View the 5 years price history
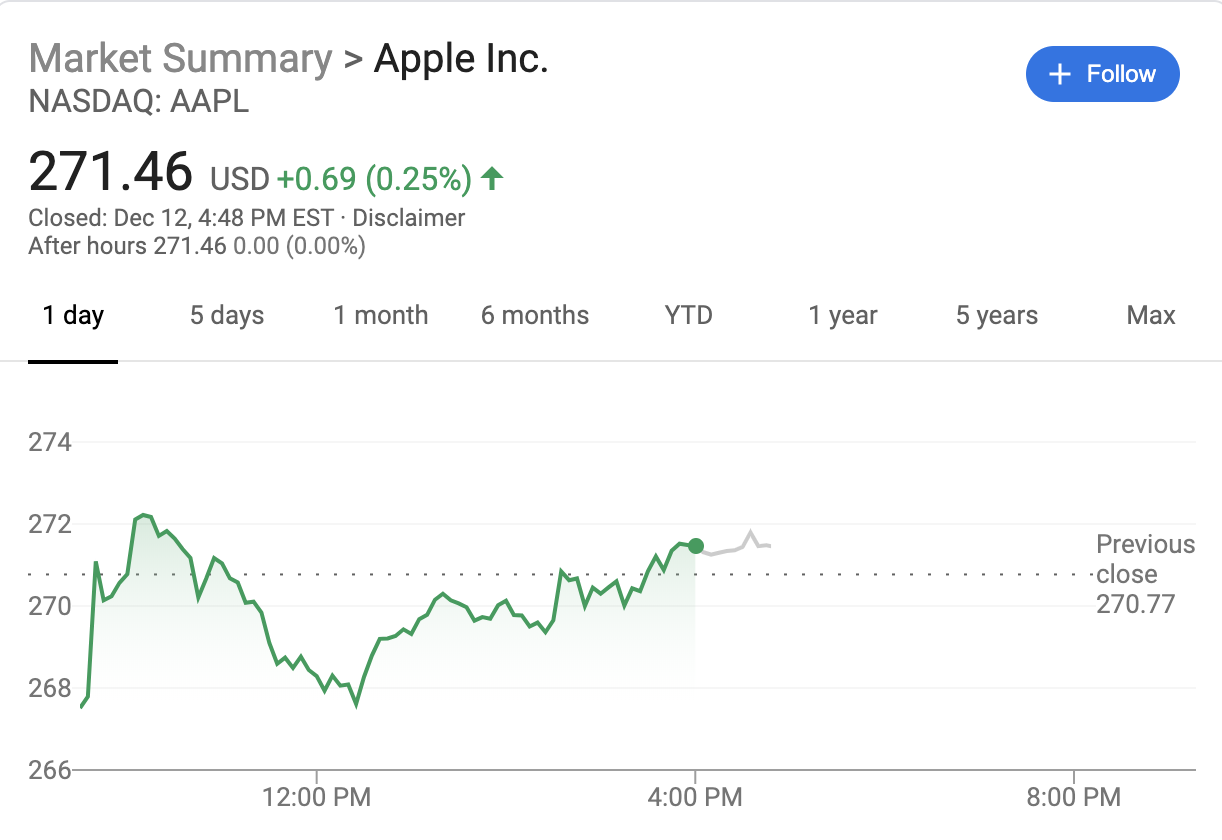Screen dimensions: 1222x840 tap(996, 315)
